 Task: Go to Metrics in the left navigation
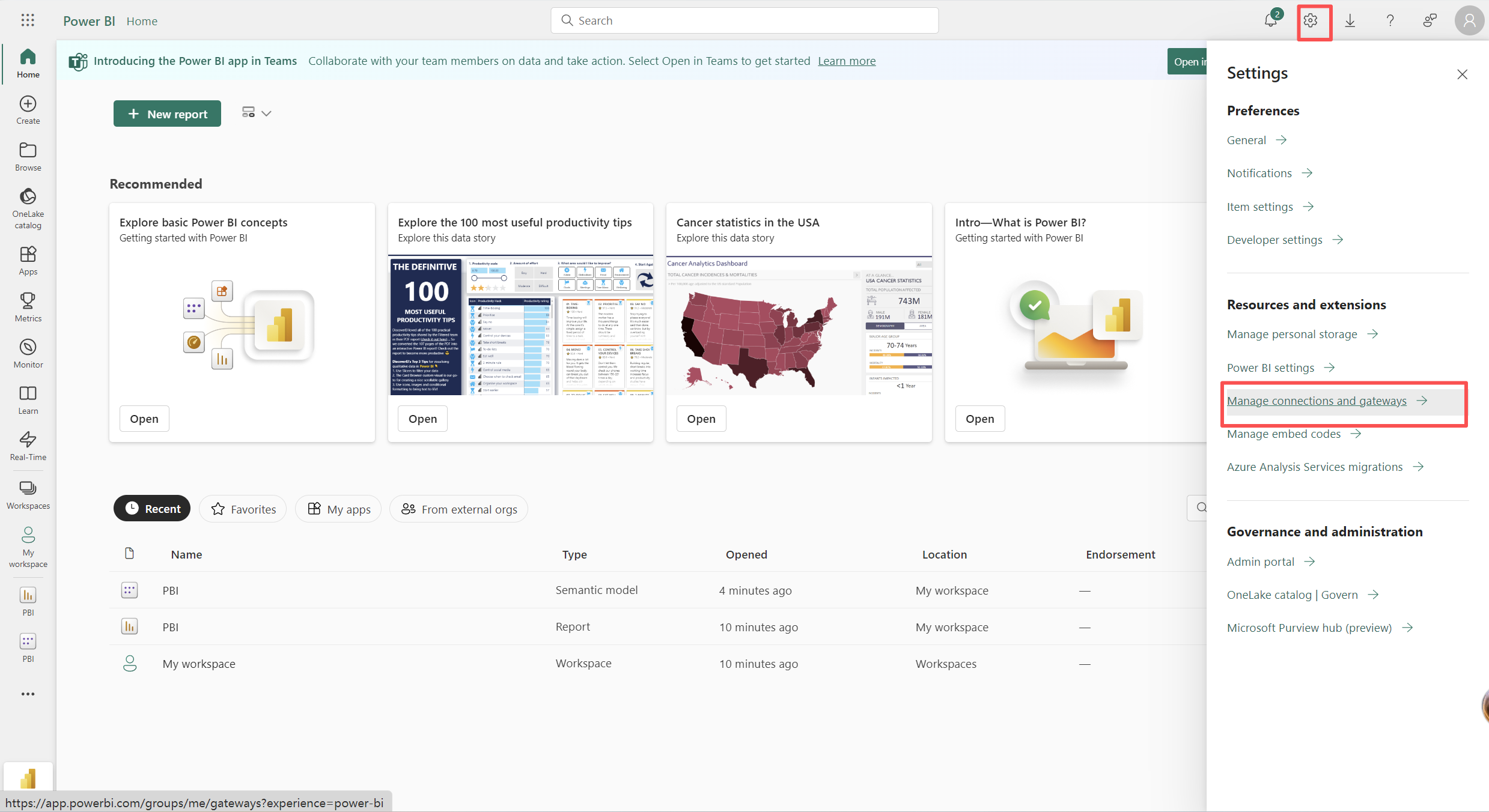click(28, 307)
